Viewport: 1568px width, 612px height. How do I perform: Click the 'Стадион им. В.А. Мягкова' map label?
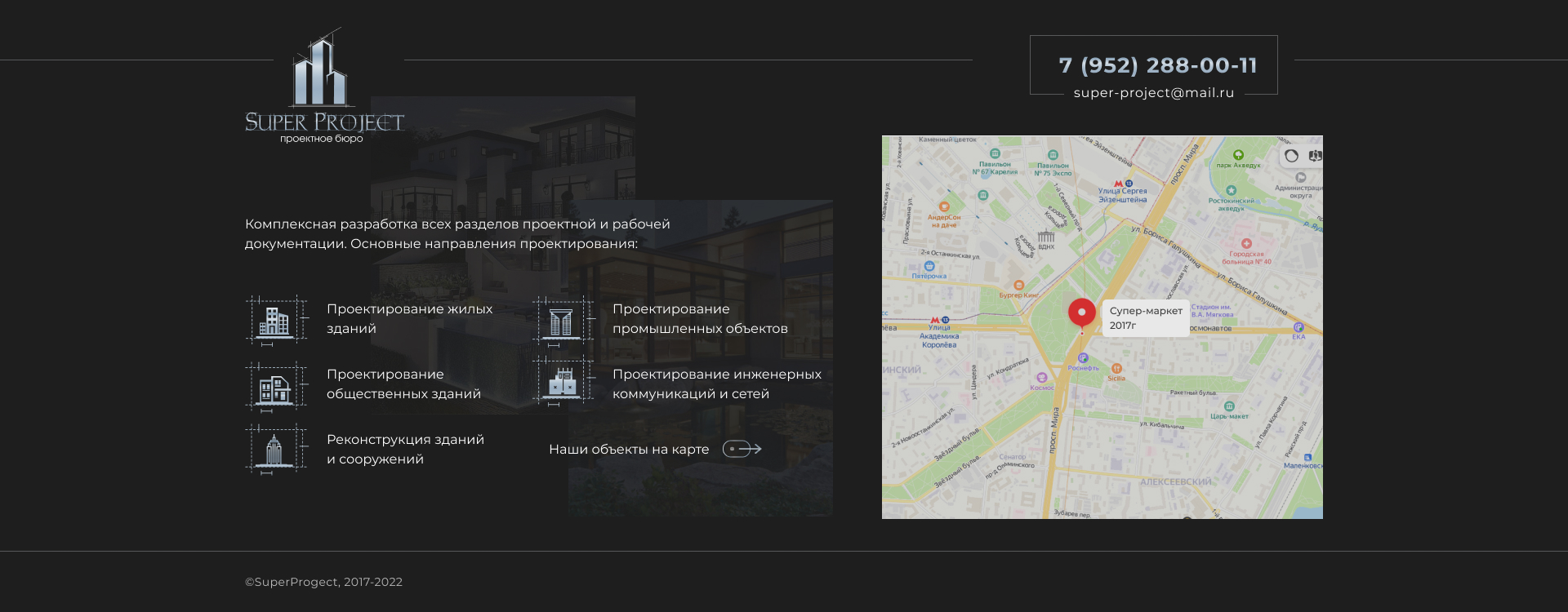click(1212, 311)
